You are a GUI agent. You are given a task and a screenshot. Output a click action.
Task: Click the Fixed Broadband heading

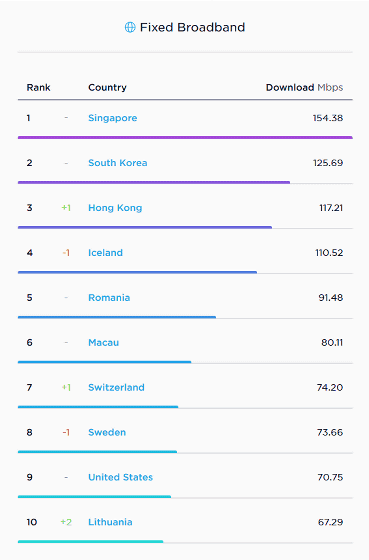coord(192,27)
